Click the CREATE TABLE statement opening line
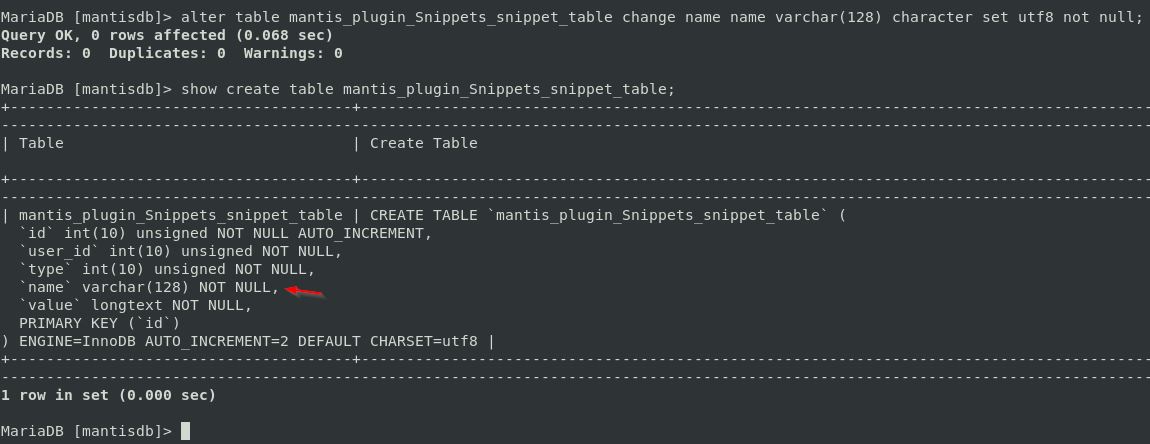Image resolution: width=1150 pixels, height=444 pixels. point(607,215)
